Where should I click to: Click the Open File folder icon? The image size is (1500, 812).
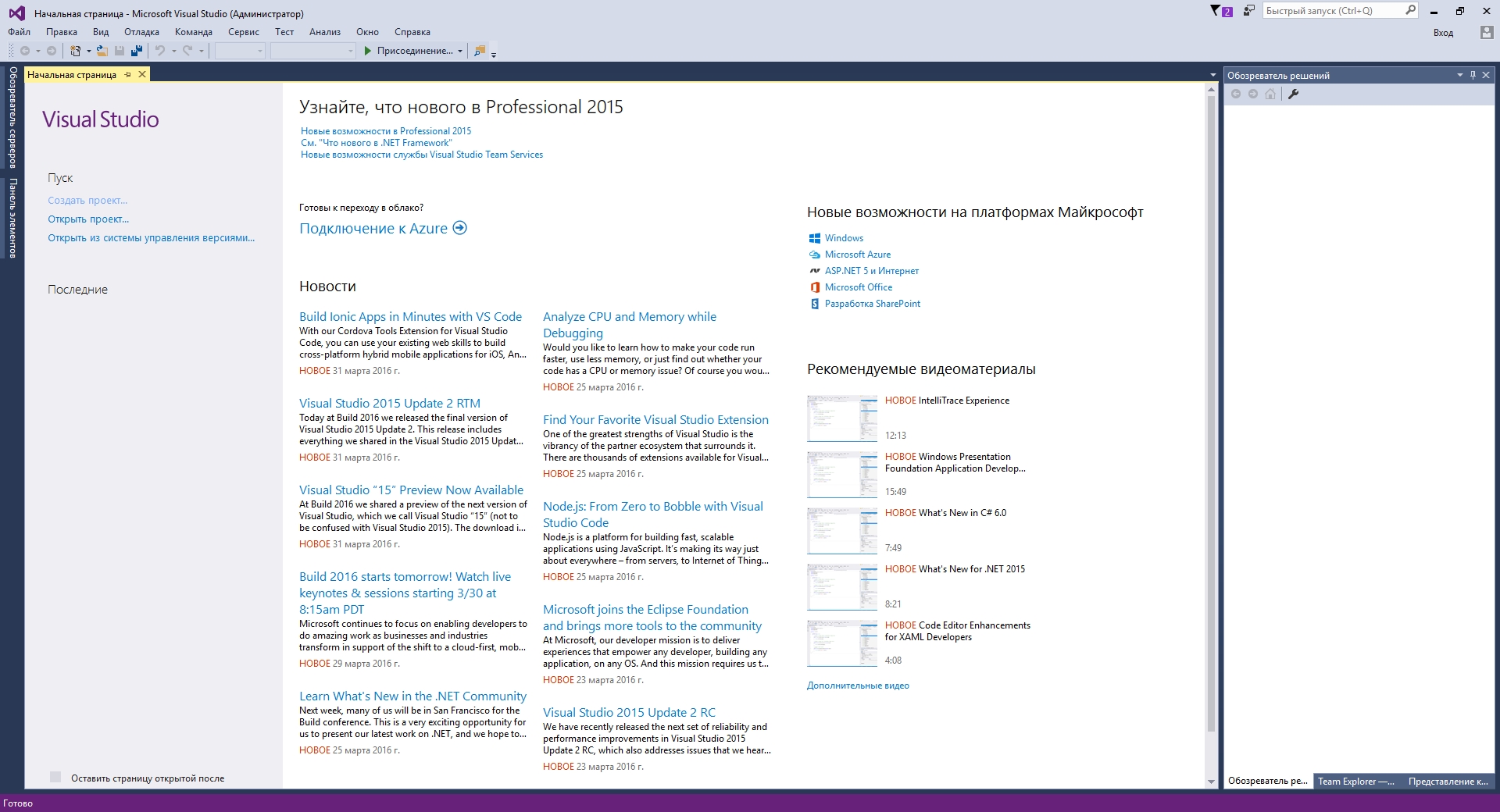coord(102,51)
